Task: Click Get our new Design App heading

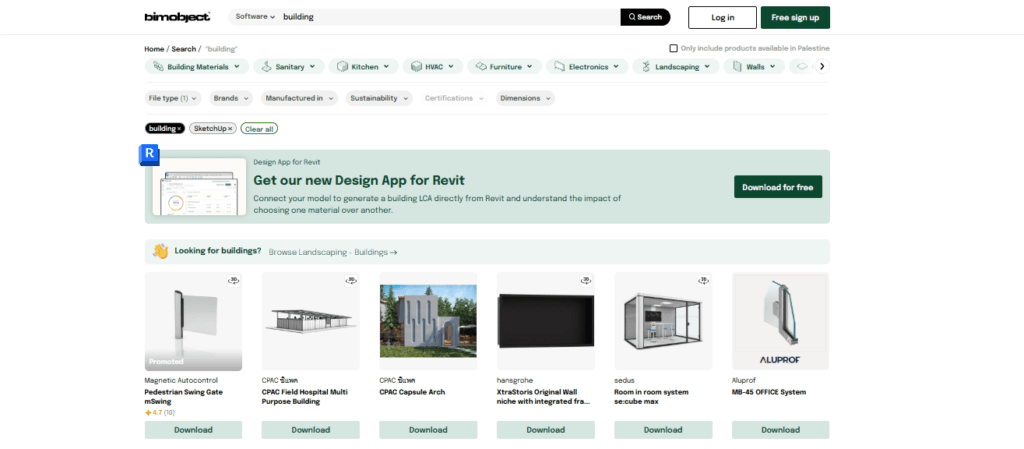Action: tap(359, 181)
